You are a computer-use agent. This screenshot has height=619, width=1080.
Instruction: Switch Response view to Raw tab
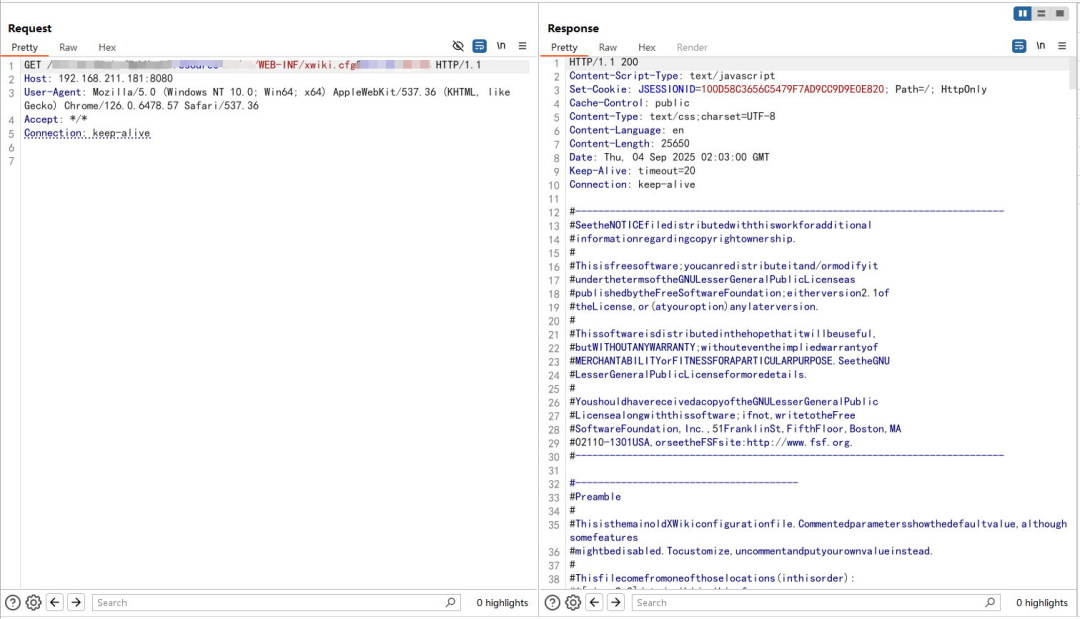pos(608,48)
